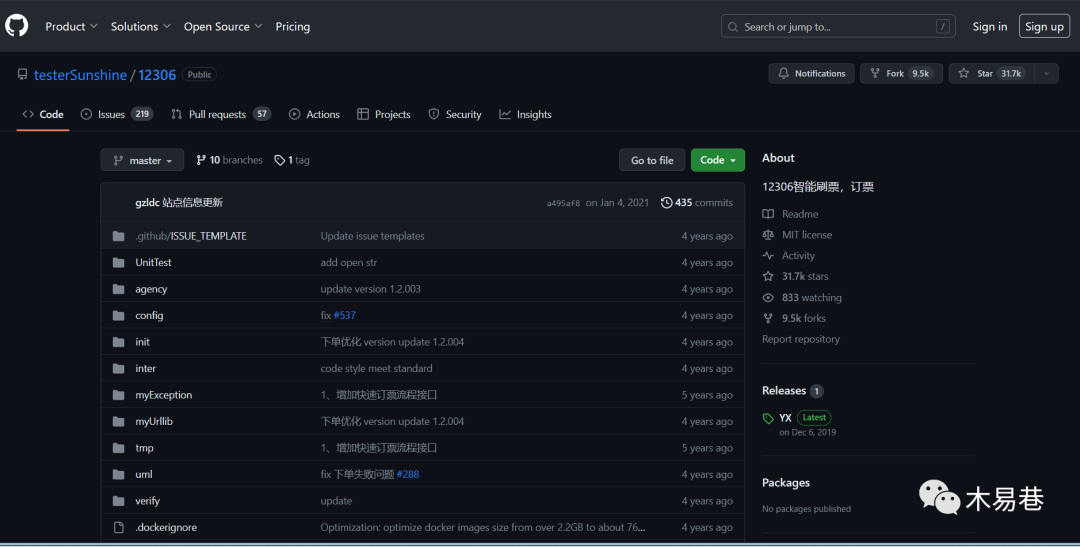Expand the star lists dropdown arrow
Screen dimensions: 1080x547
point(1046,73)
